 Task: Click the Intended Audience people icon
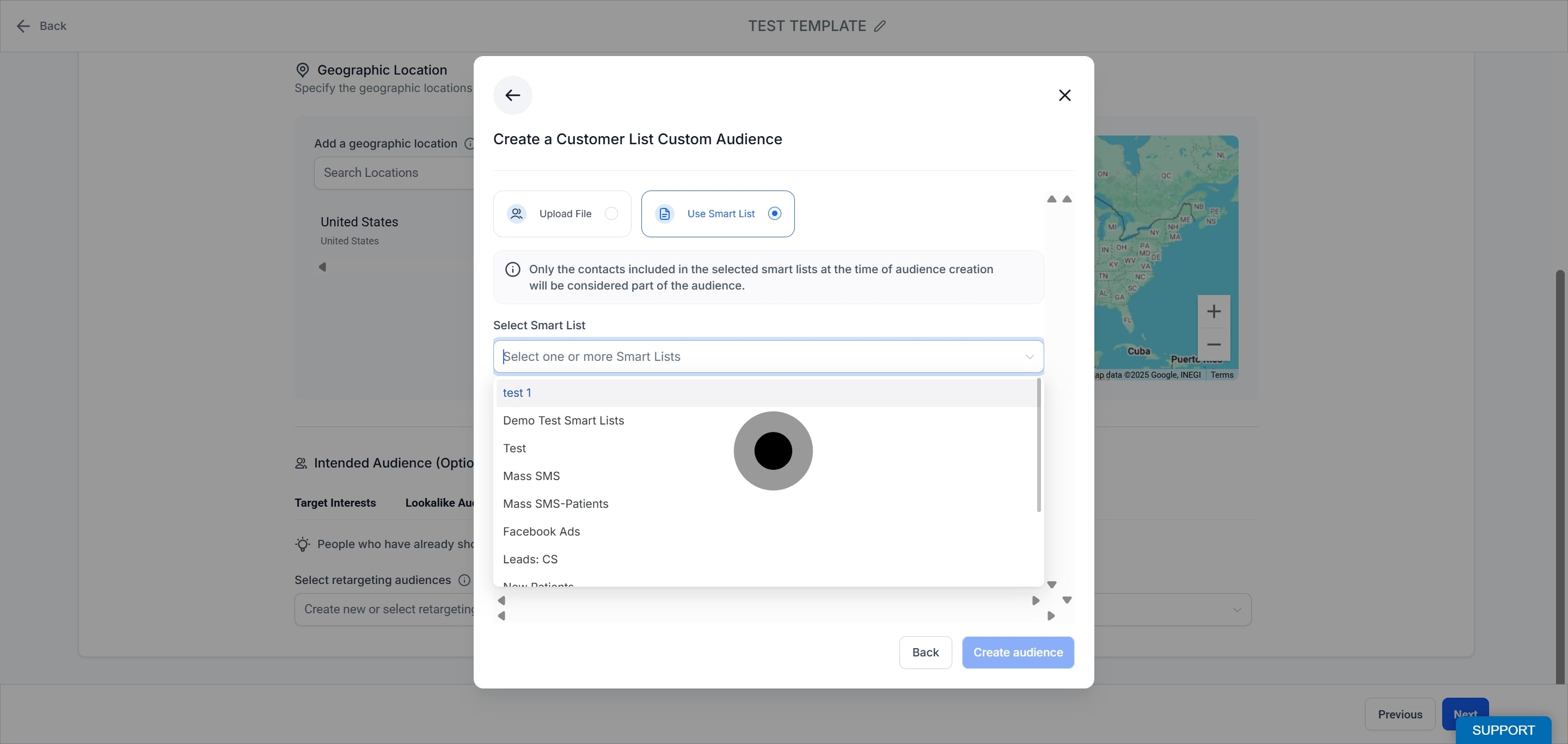pos(301,463)
